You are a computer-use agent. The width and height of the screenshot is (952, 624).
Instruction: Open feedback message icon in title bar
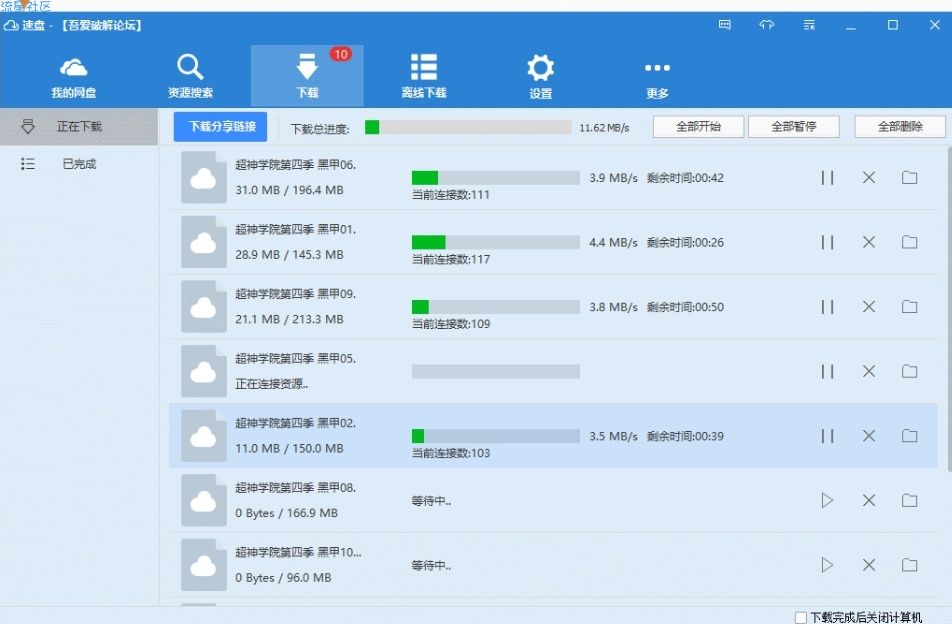click(x=724, y=25)
